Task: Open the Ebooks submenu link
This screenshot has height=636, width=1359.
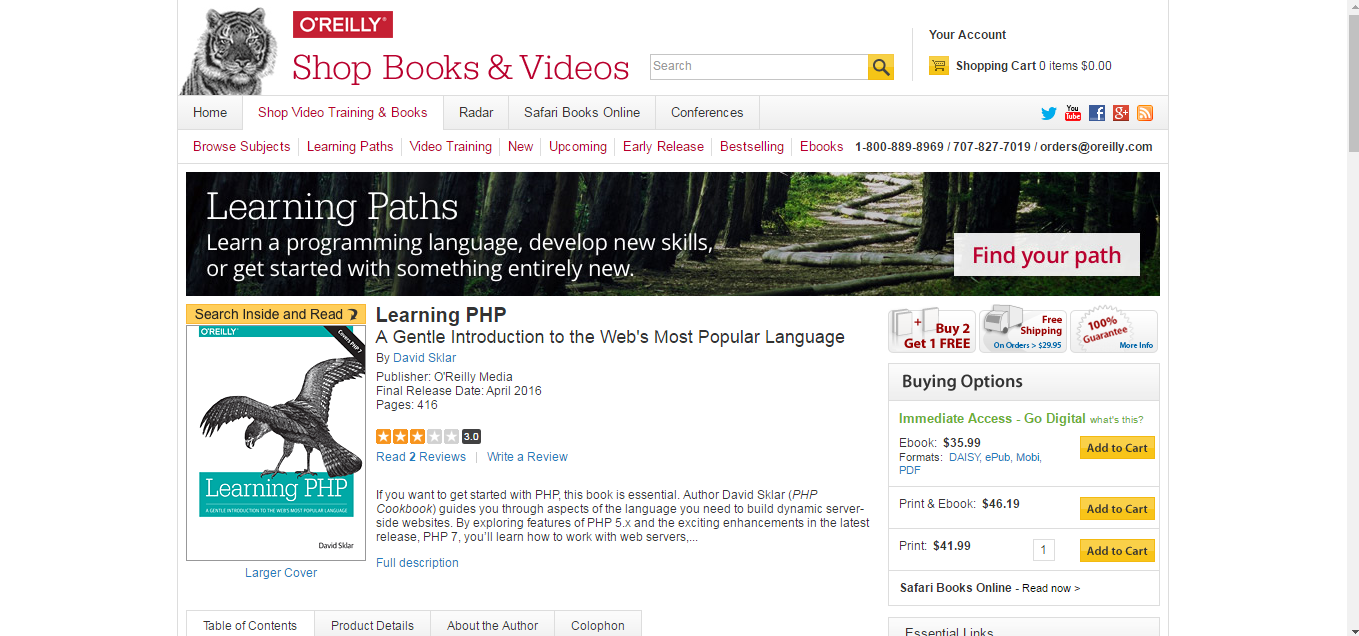Action: click(822, 146)
